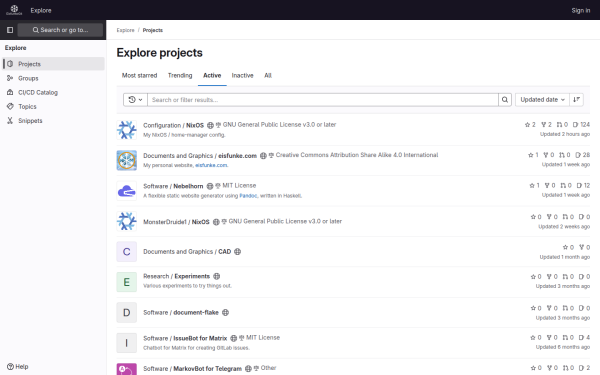Image resolution: width=600 pixels, height=375 pixels.
Task: Click the star count of Nebelhorn
Action: pos(535,186)
